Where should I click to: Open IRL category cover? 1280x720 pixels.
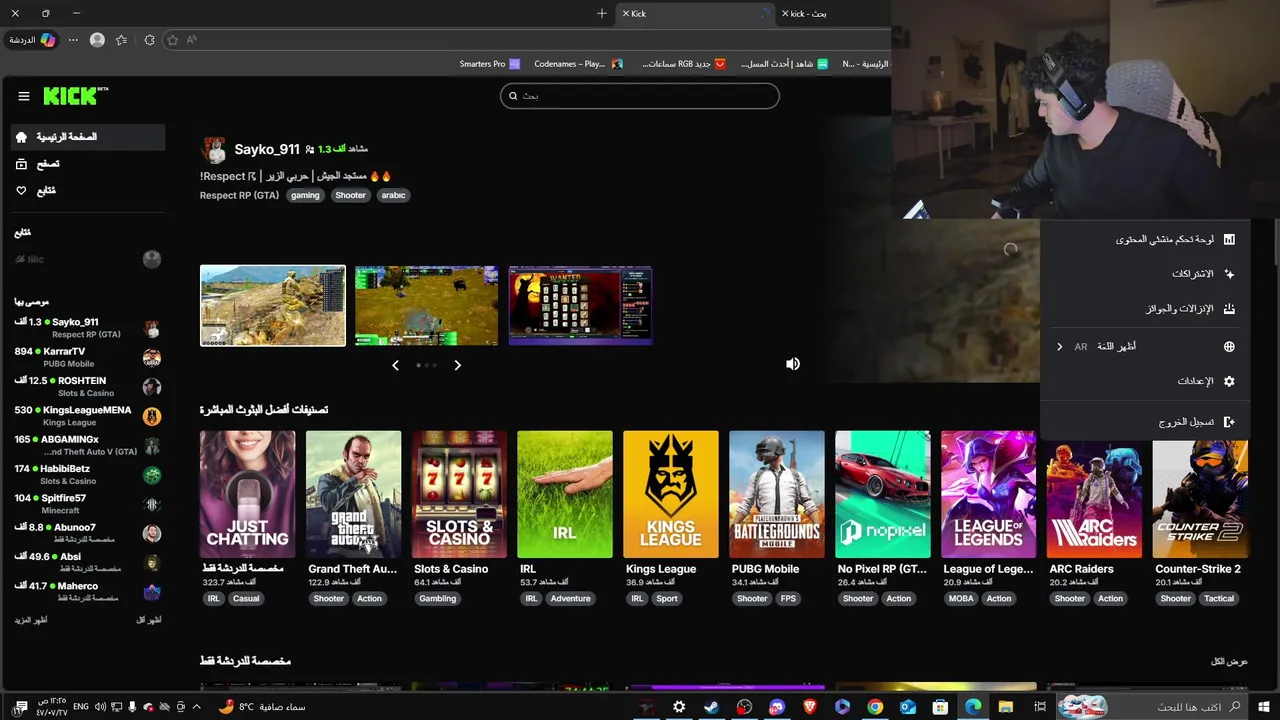(565, 494)
